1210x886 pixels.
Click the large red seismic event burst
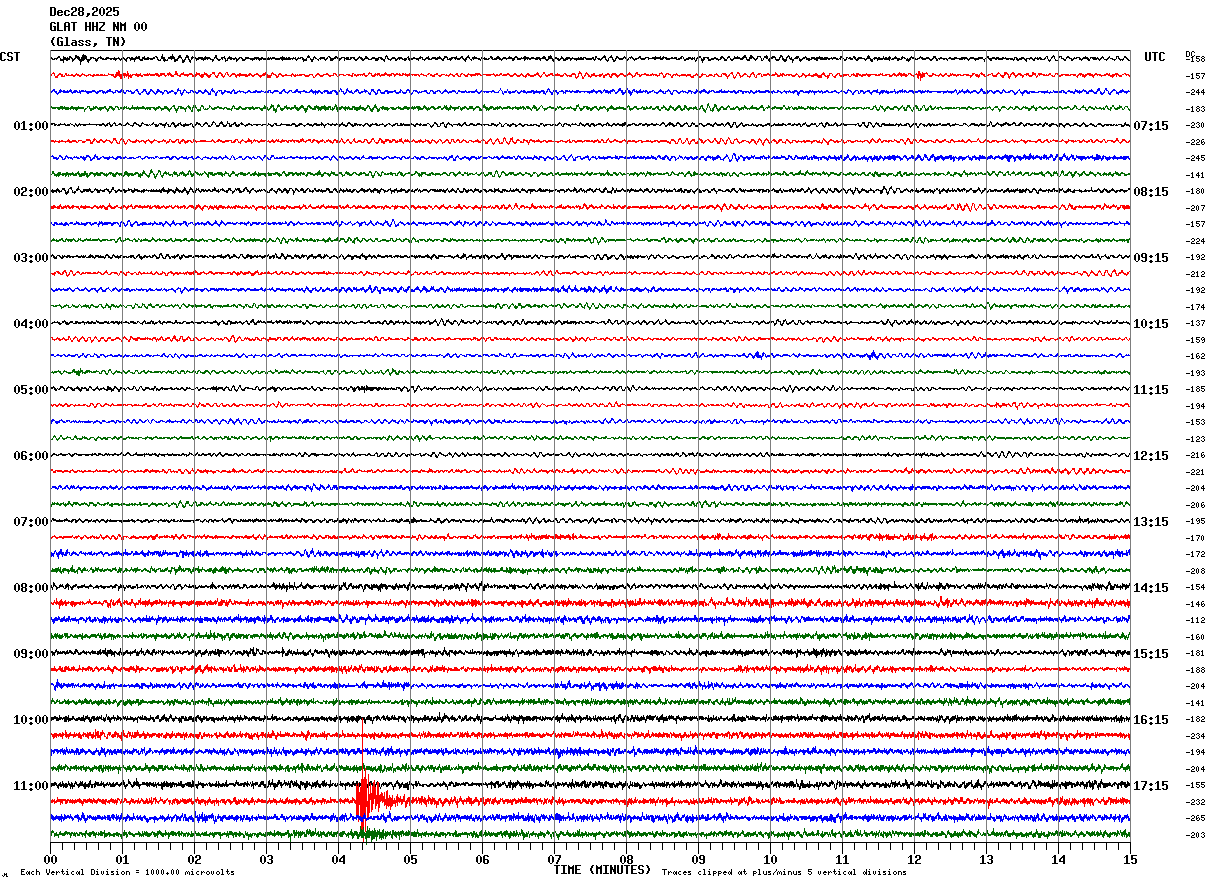coord(370,800)
